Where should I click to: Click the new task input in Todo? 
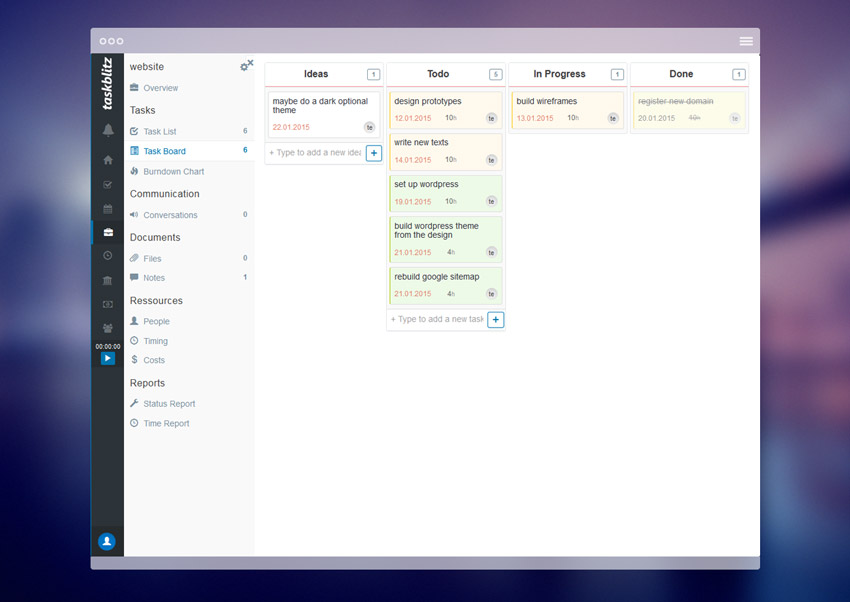pos(436,320)
